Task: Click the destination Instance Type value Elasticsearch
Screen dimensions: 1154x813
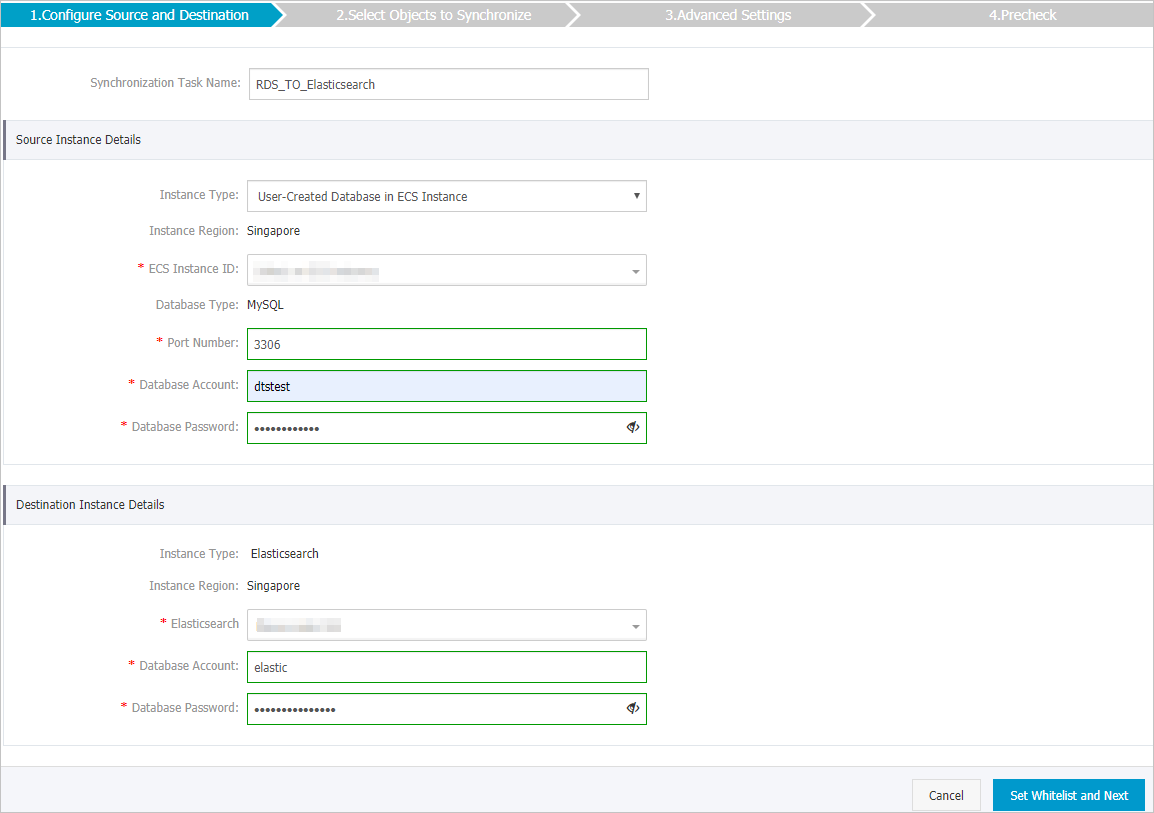Action: click(x=284, y=553)
